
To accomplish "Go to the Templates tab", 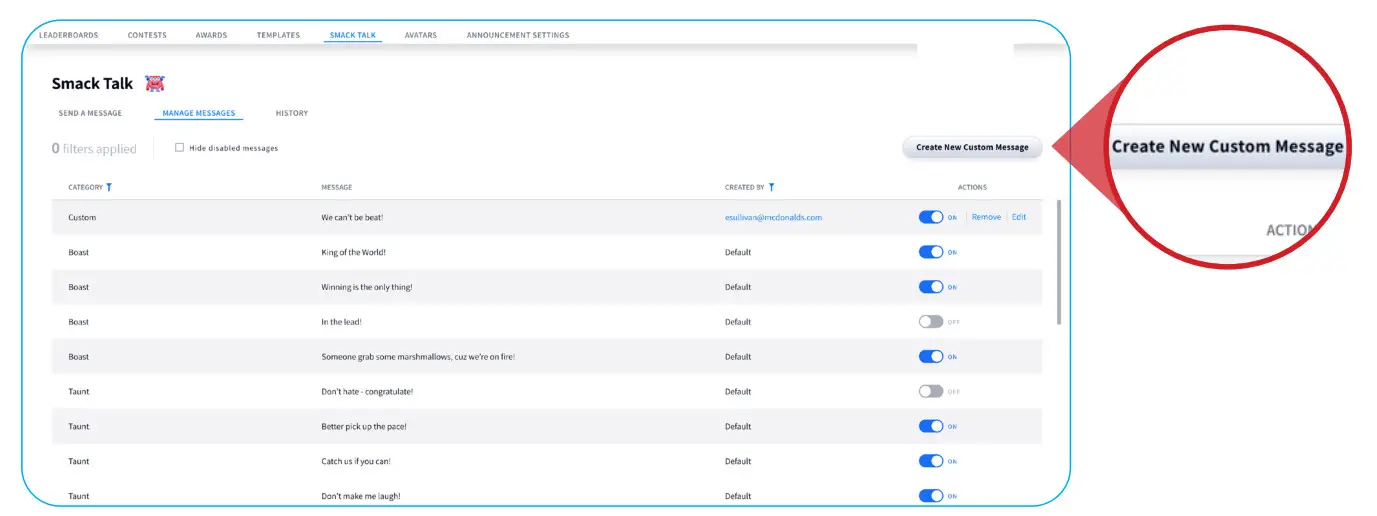I will (x=278, y=35).
